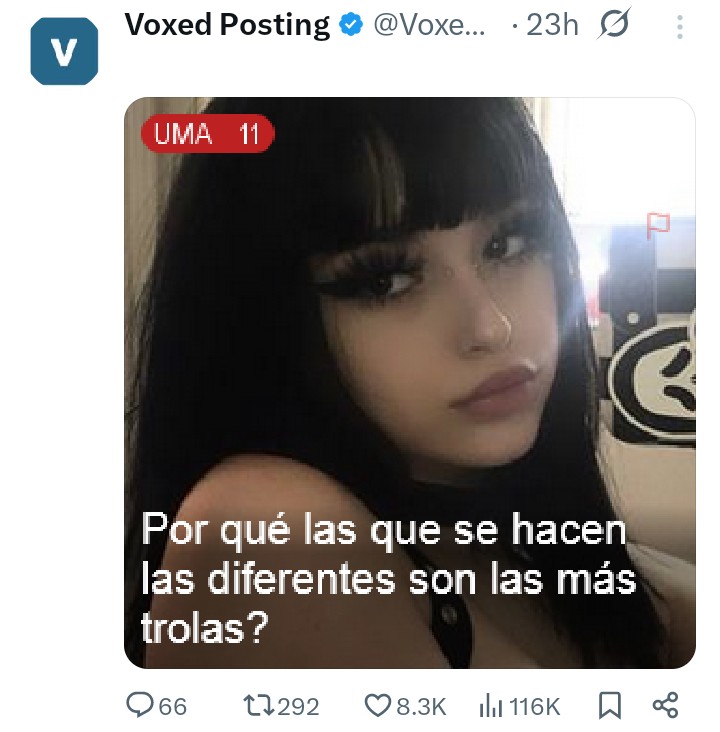This screenshot has width=720, height=732.
Task: Open the three-dot more options menu
Action: coord(680,27)
